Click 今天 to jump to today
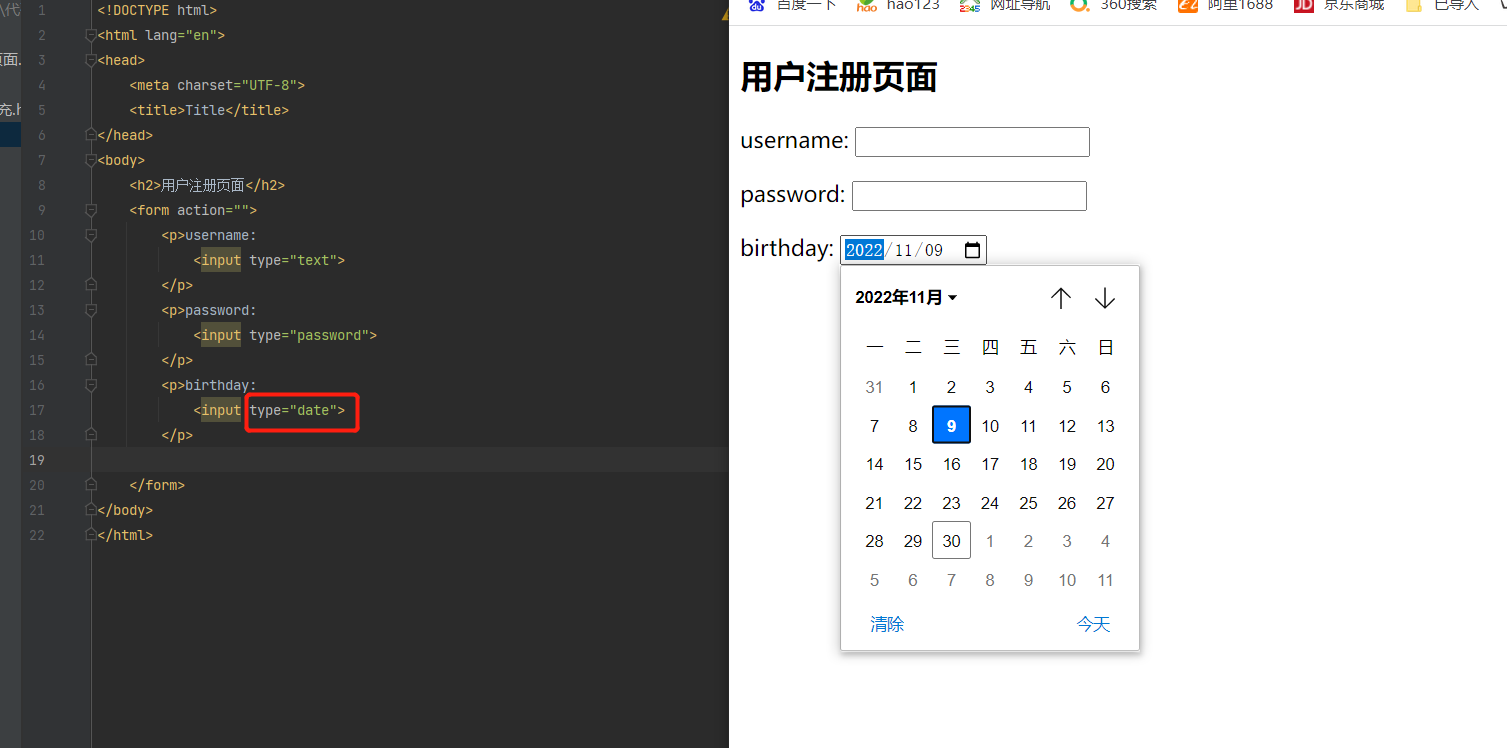 [1093, 625]
